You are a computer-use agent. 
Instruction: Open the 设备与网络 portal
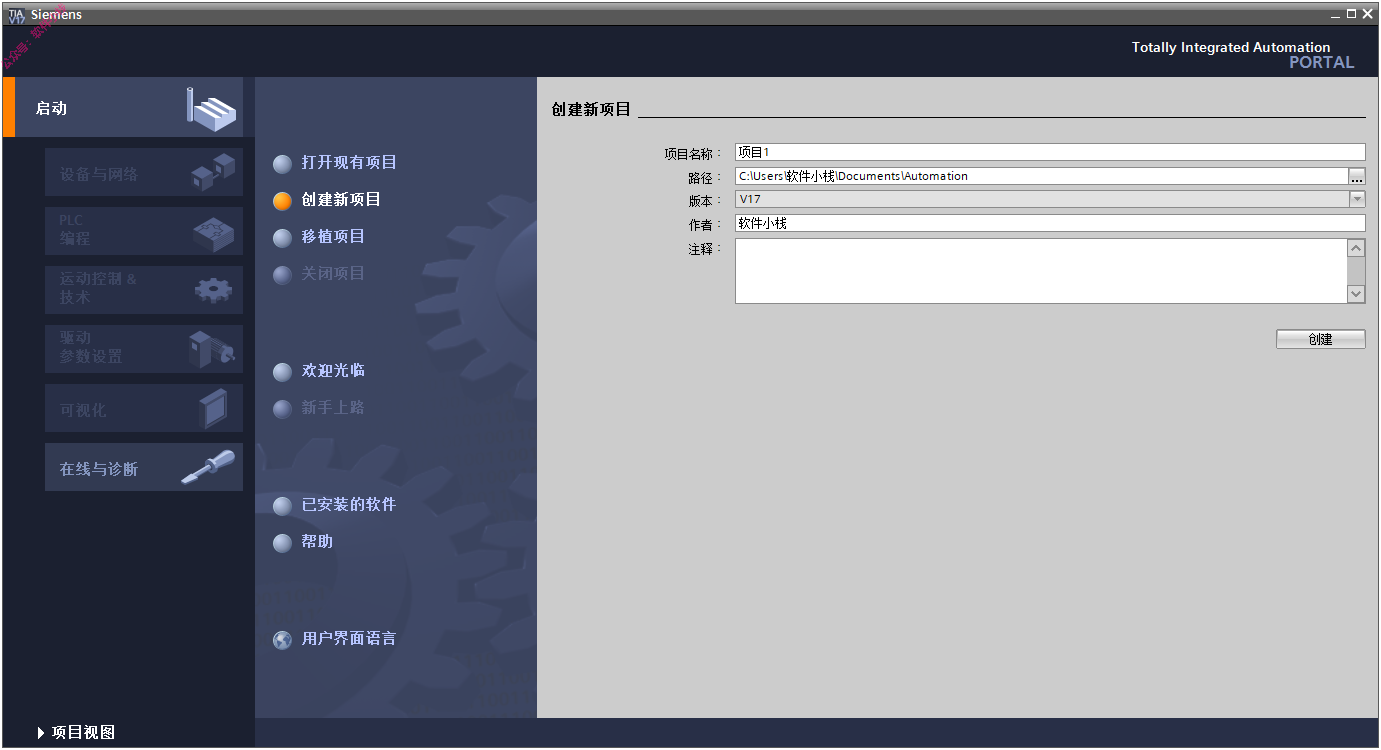pos(144,172)
